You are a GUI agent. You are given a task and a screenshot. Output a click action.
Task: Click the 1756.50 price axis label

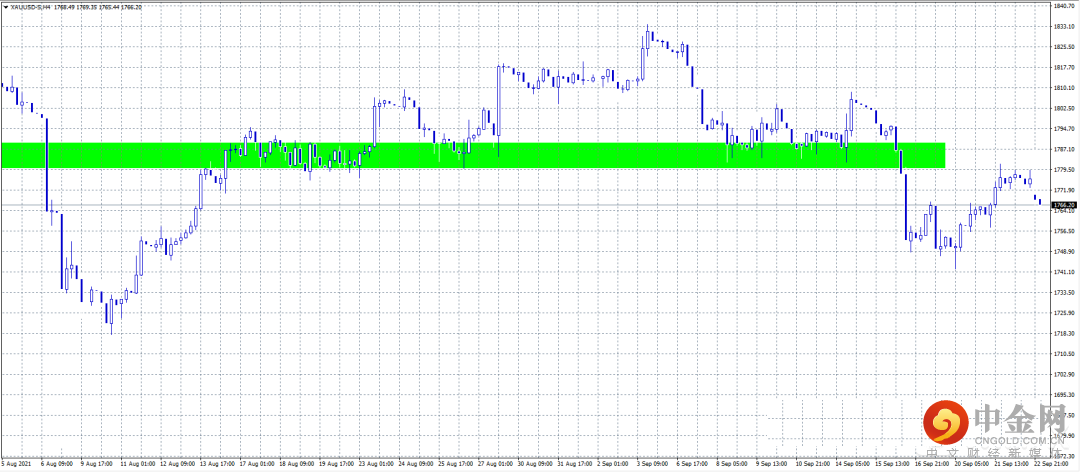point(1065,232)
